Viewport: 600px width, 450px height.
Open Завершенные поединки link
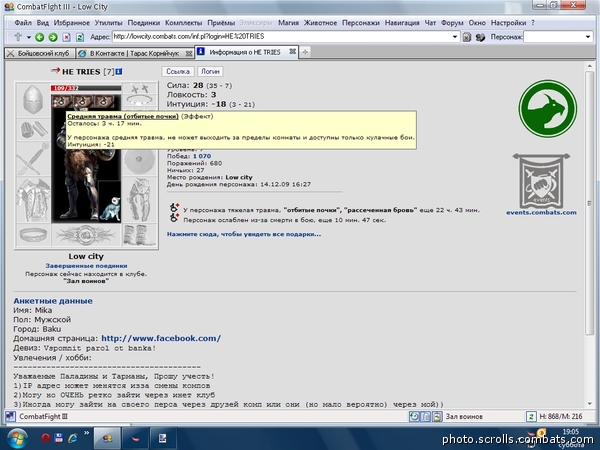86,266
